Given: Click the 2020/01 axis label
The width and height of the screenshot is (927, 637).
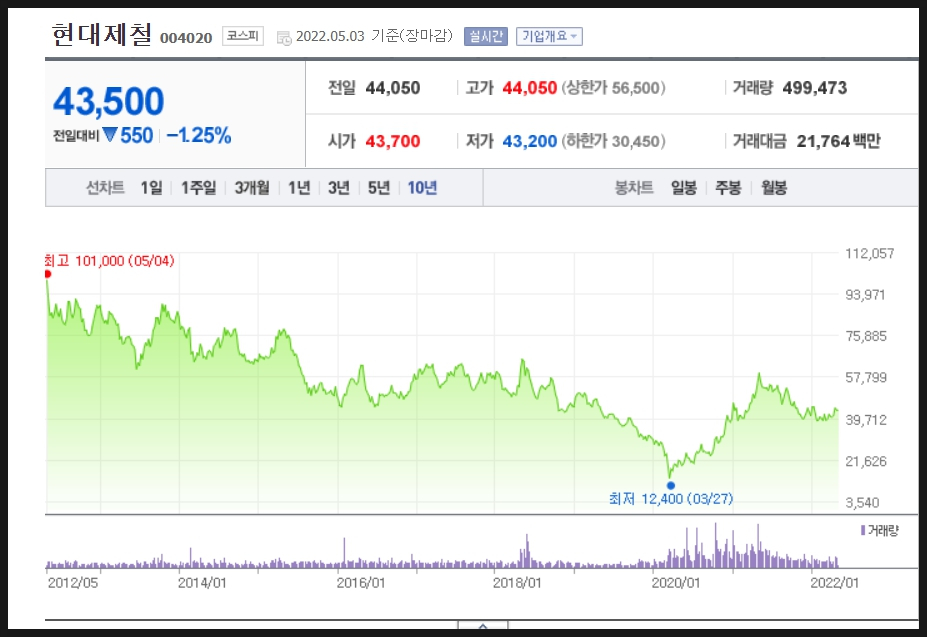Looking at the screenshot, I should tap(676, 583).
